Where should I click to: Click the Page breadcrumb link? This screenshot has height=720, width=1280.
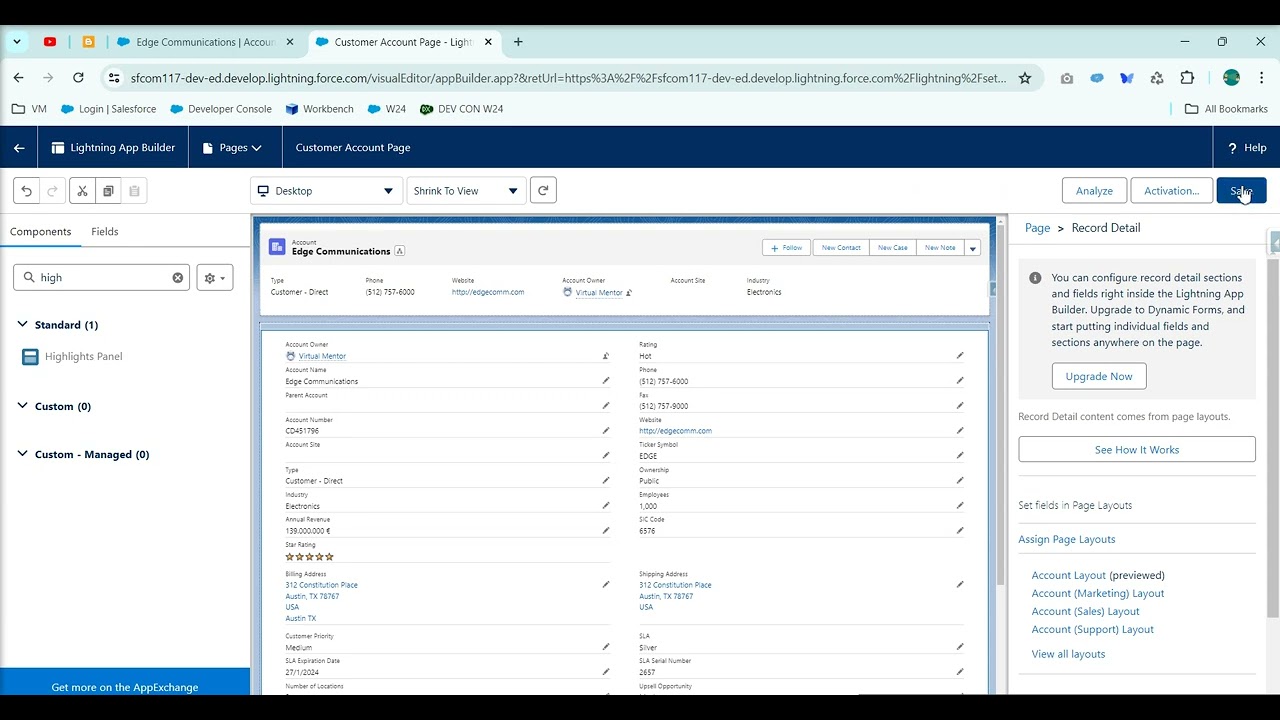point(1037,228)
